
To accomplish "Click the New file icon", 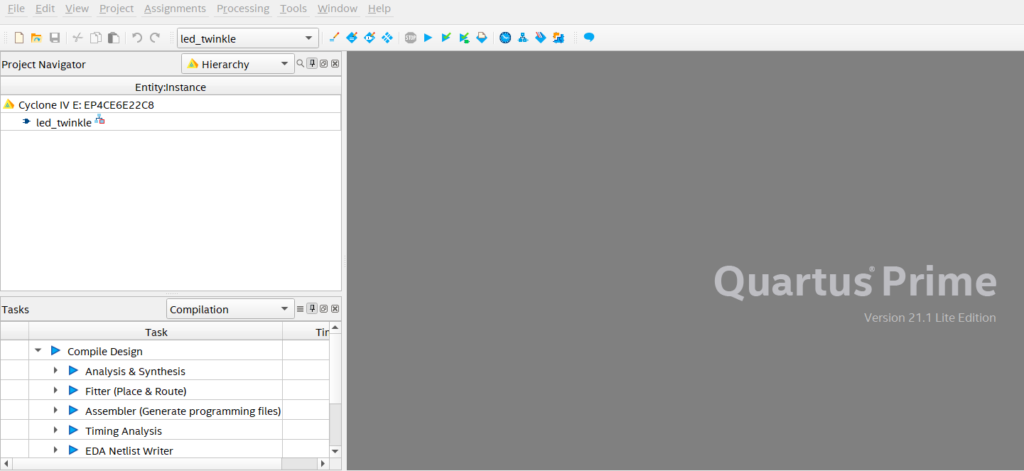I will 19,38.
